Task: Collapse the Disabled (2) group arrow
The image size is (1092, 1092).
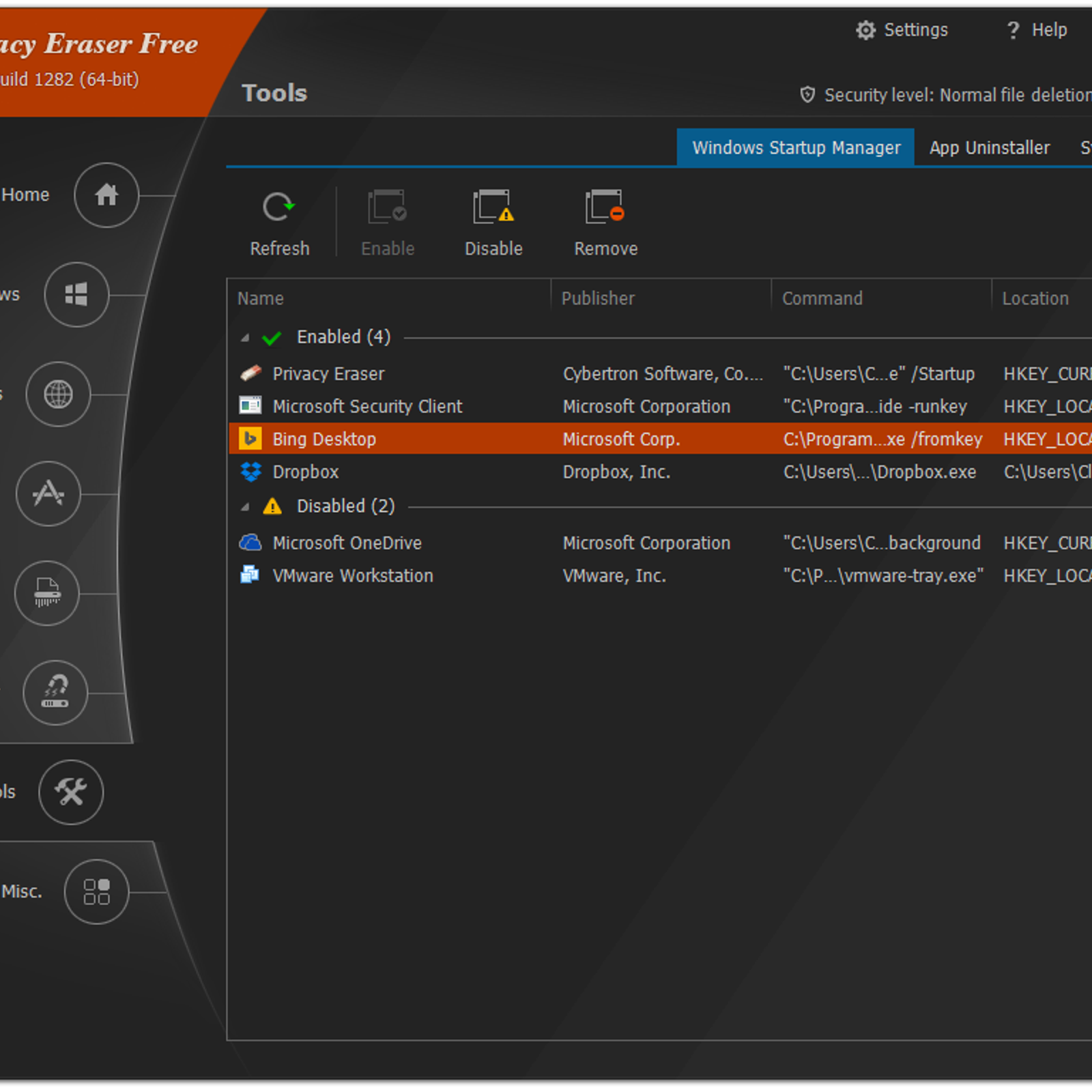Action: tap(246, 507)
